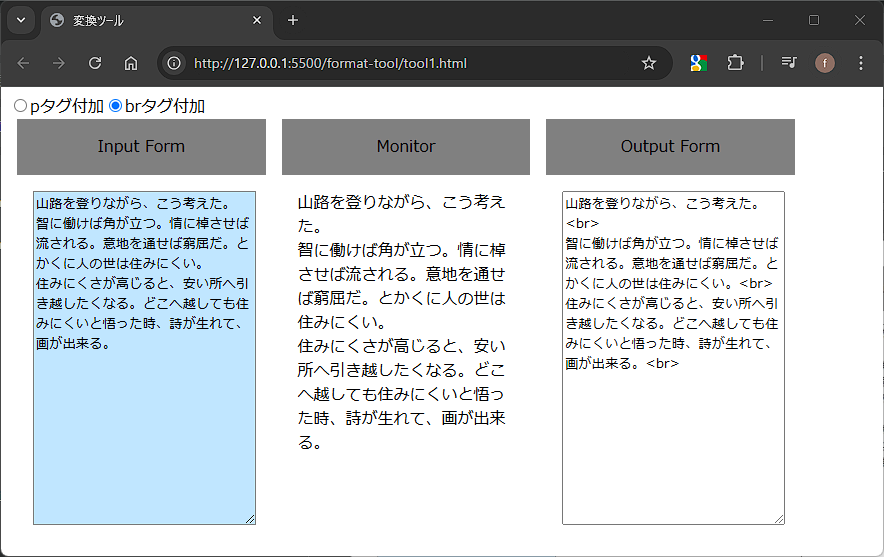Click the address bar URL
This screenshot has width=884, height=557.
pyautogui.click(x=330, y=63)
